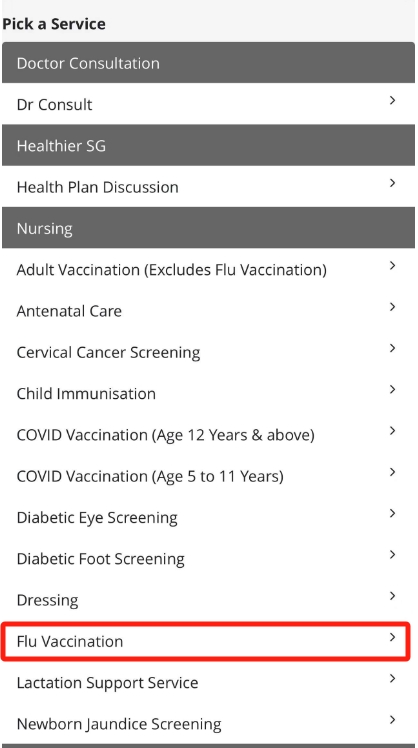Click the chevron beside Child Immunisation

(392, 389)
